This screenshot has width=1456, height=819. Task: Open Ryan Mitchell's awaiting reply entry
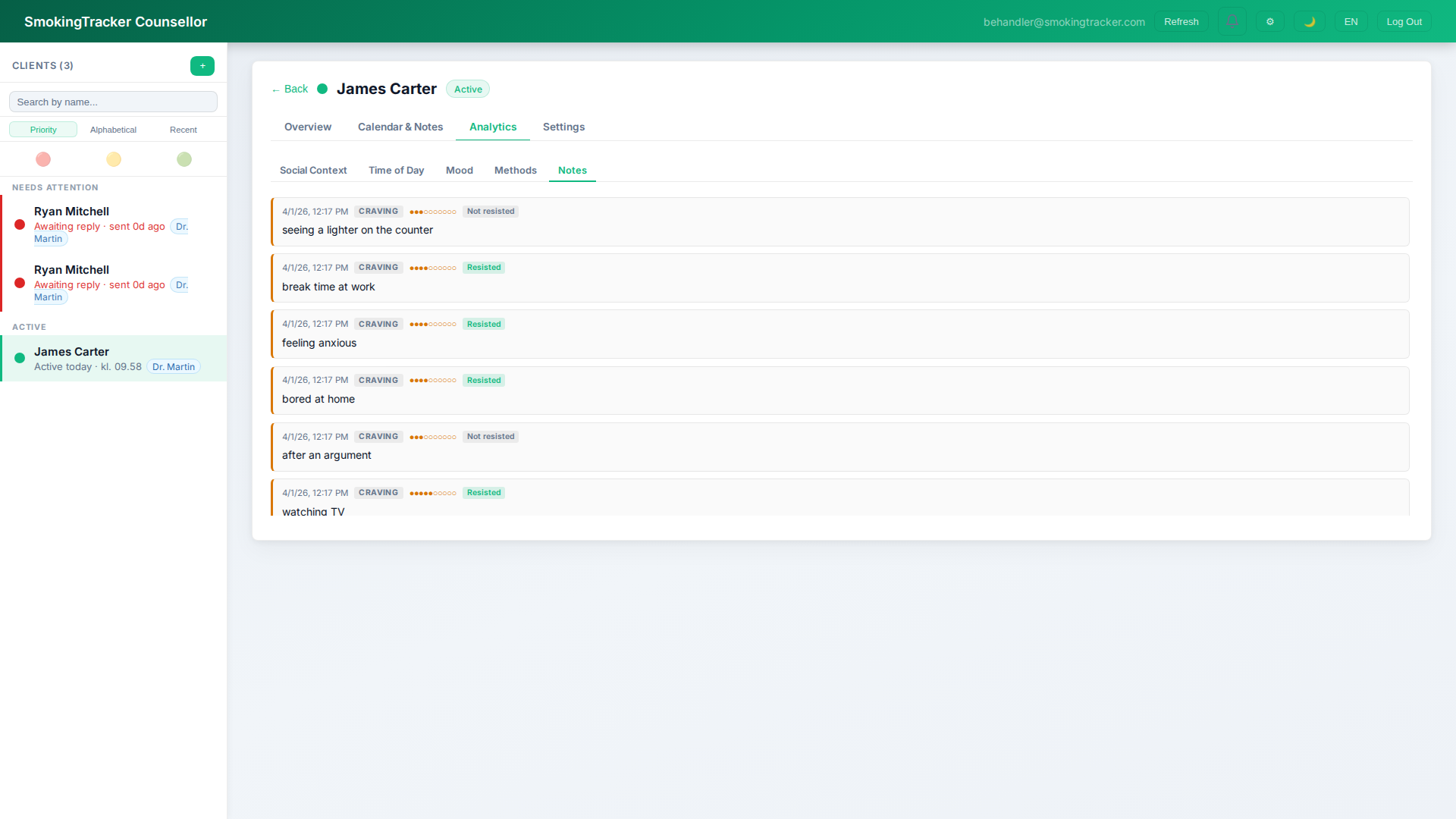99,224
